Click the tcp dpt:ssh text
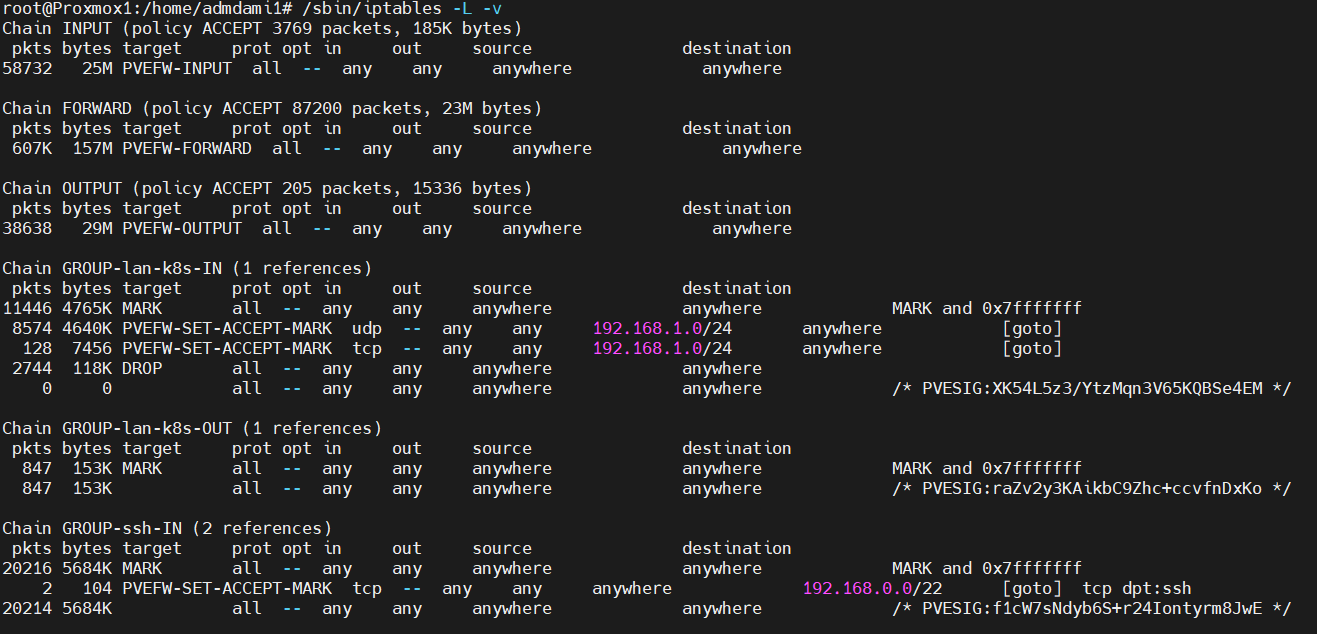 click(1137, 588)
